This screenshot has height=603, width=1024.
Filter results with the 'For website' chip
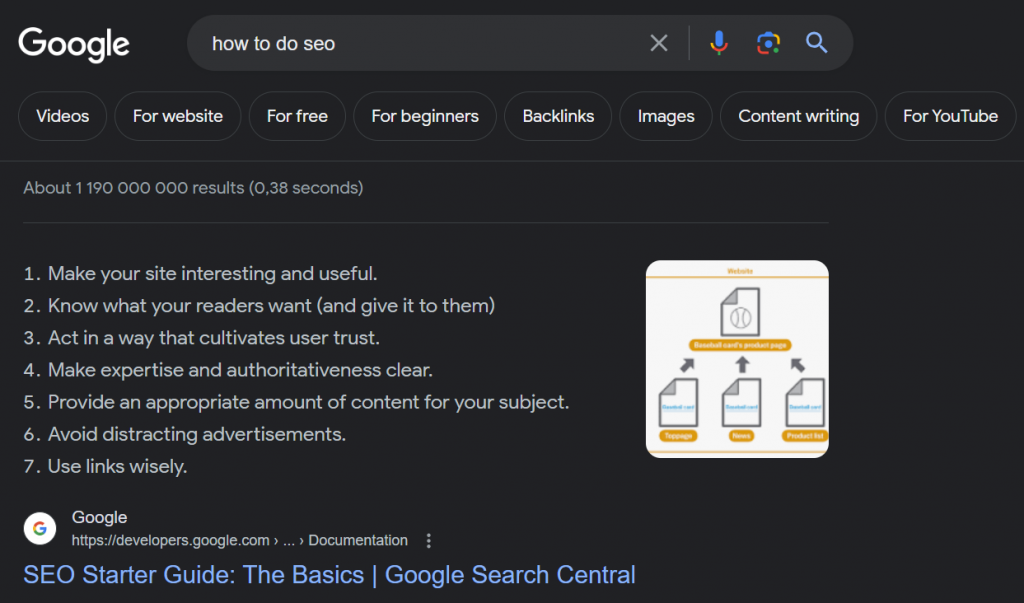(177, 116)
